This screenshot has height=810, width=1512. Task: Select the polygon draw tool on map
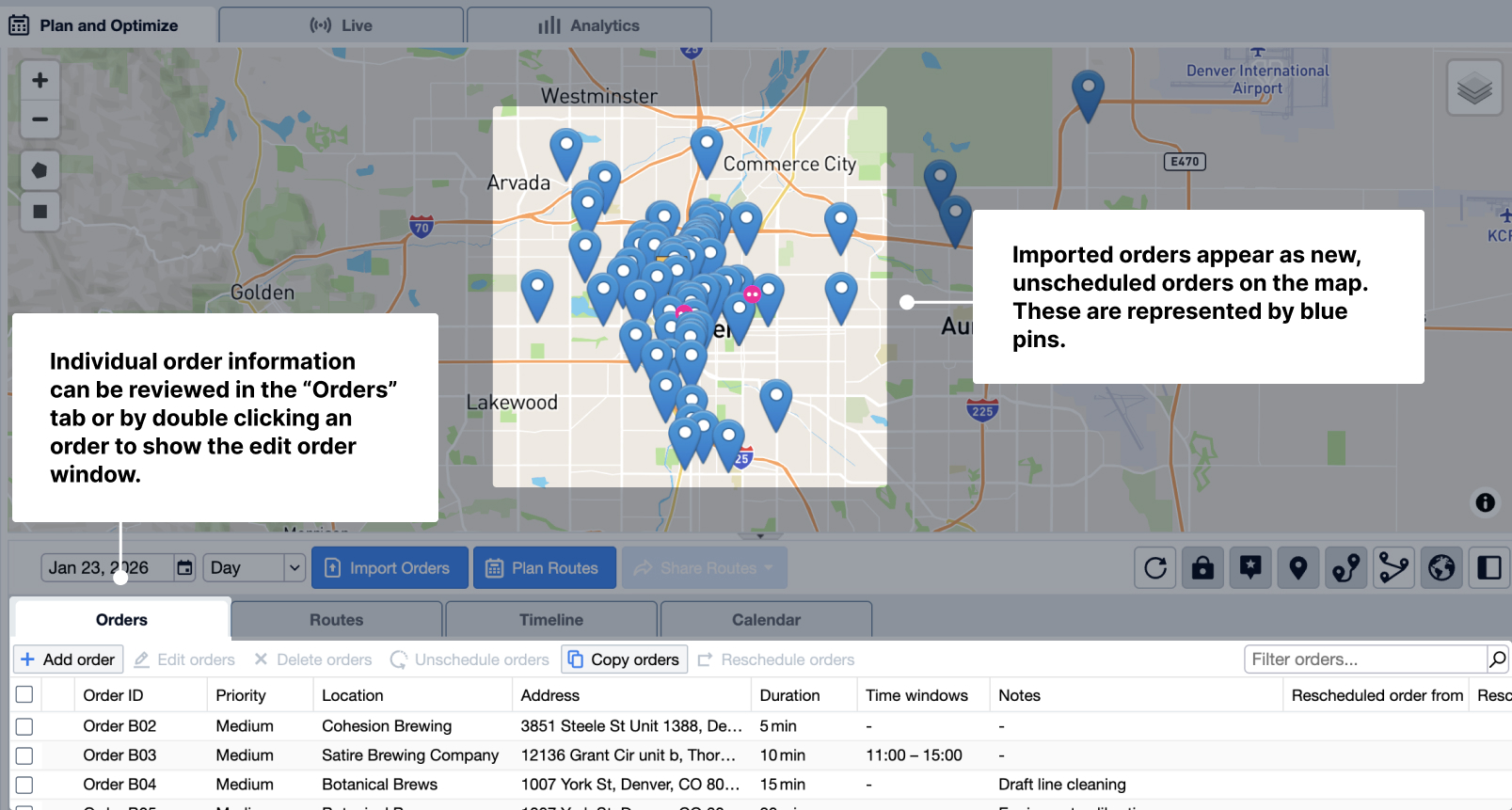[40, 170]
